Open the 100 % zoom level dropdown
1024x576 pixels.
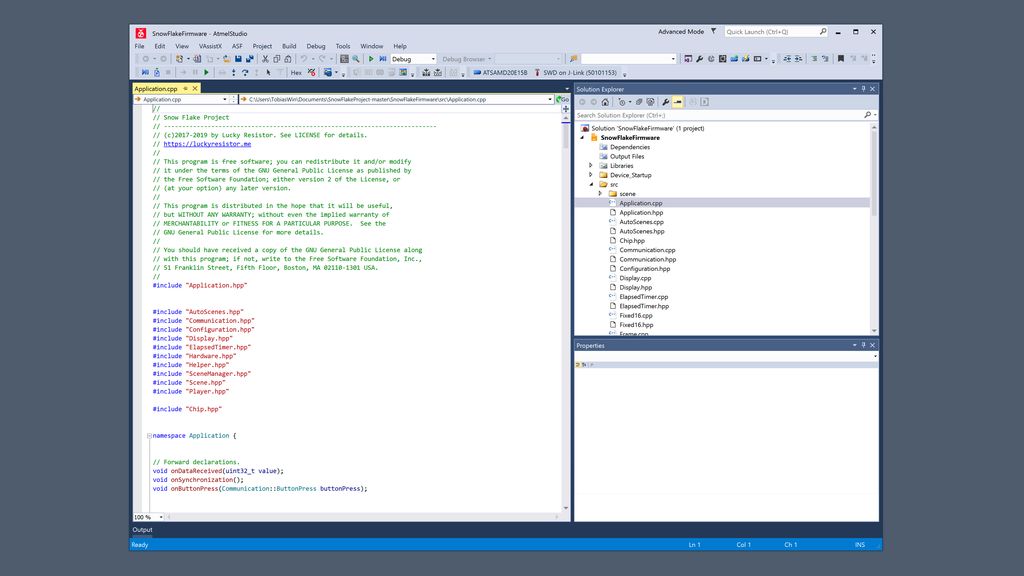pos(149,517)
